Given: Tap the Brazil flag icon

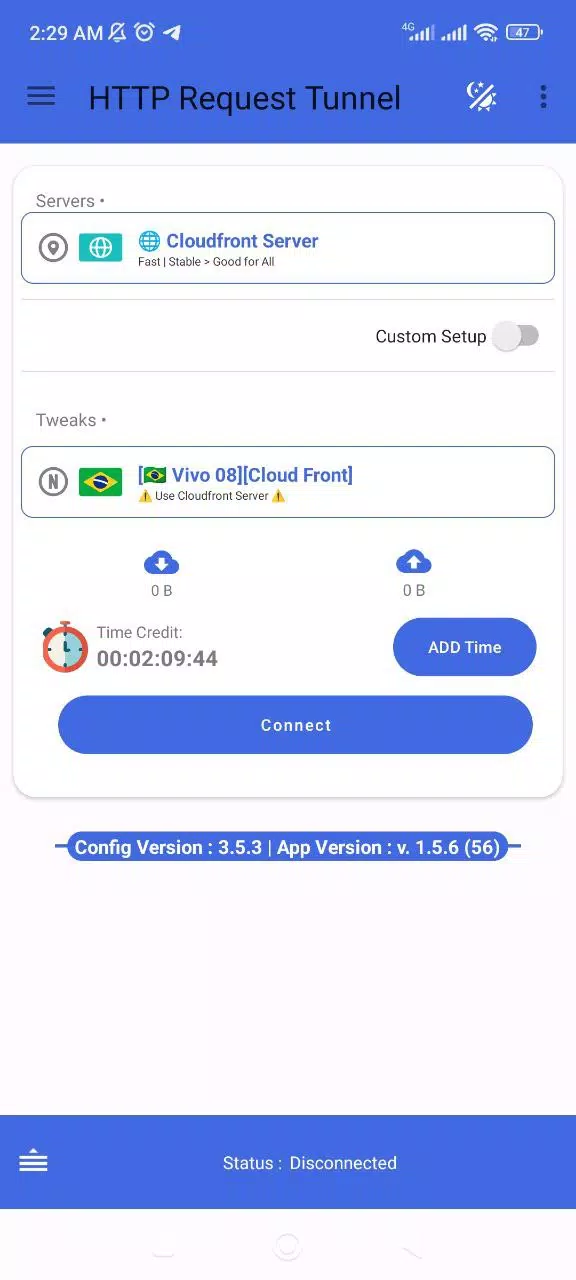Looking at the screenshot, I should click(x=100, y=482).
